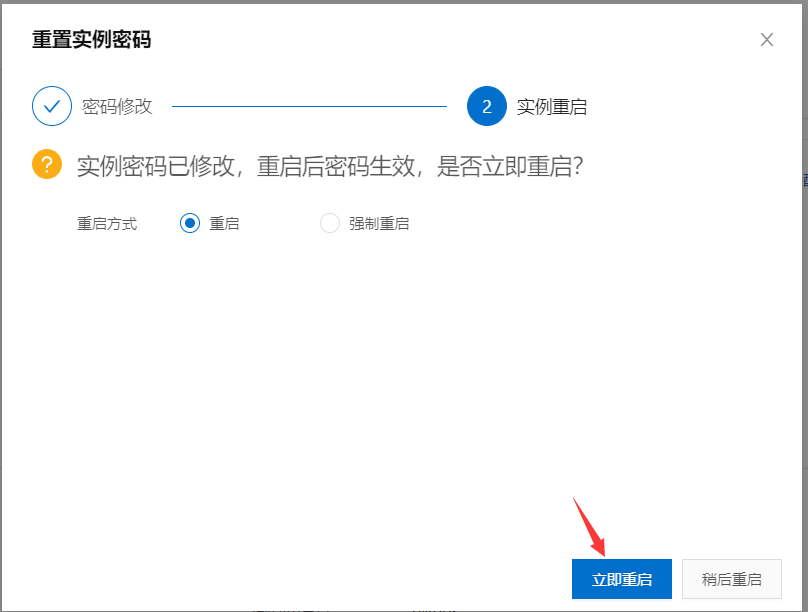
Task: Enable the normal restart radio button
Action: click(189, 223)
